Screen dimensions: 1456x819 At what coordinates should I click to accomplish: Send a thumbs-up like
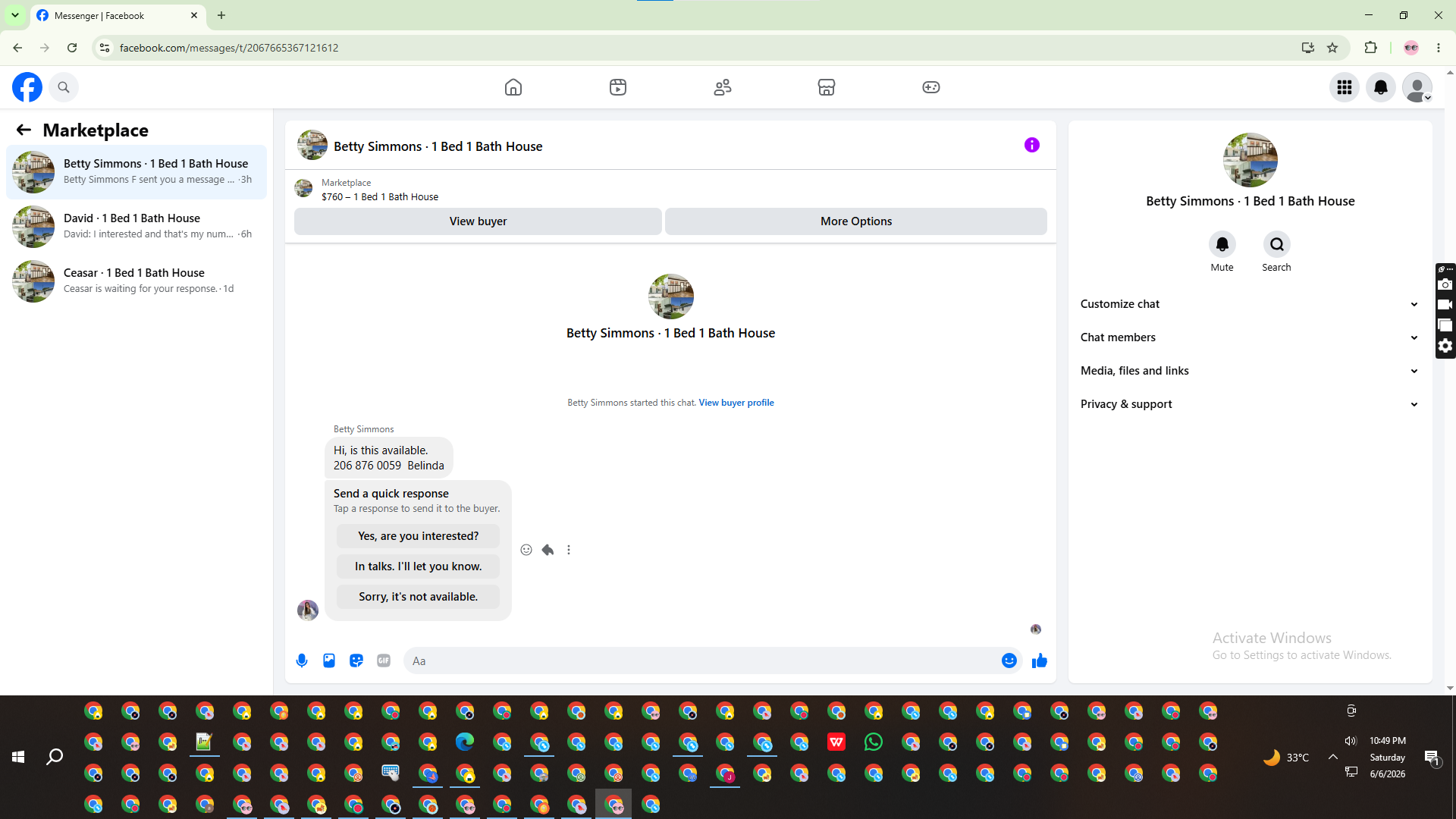click(x=1040, y=661)
